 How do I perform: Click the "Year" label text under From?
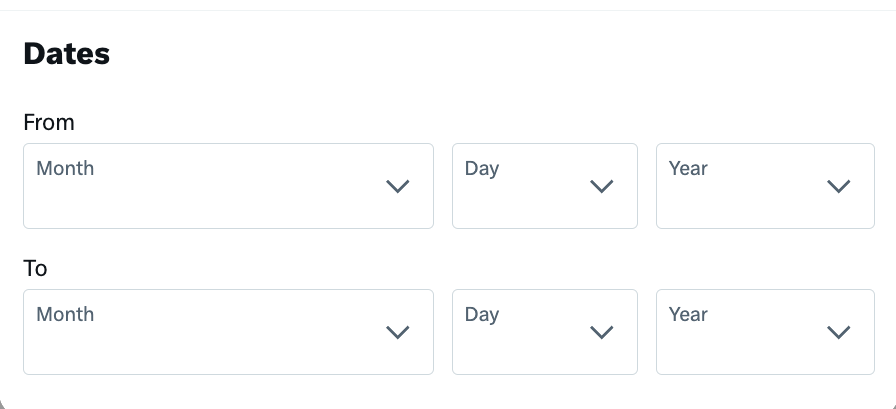688,168
